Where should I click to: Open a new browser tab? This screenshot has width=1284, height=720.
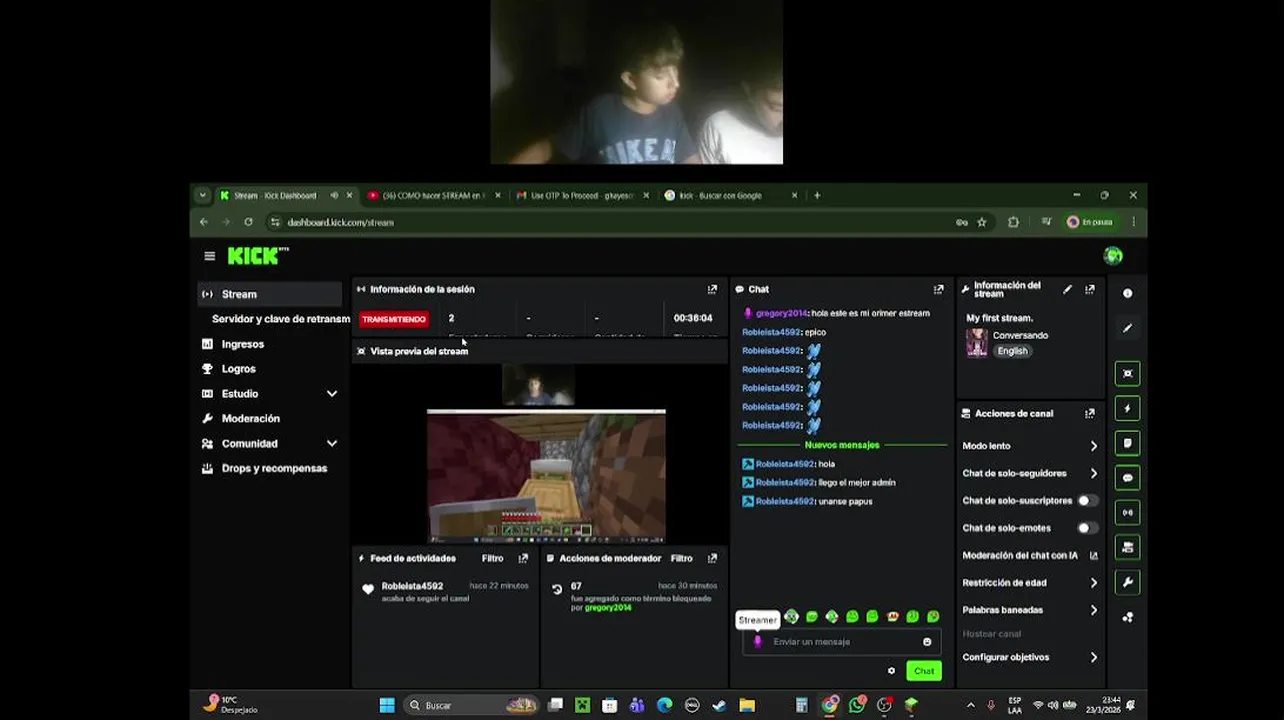(x=817, y=196)
